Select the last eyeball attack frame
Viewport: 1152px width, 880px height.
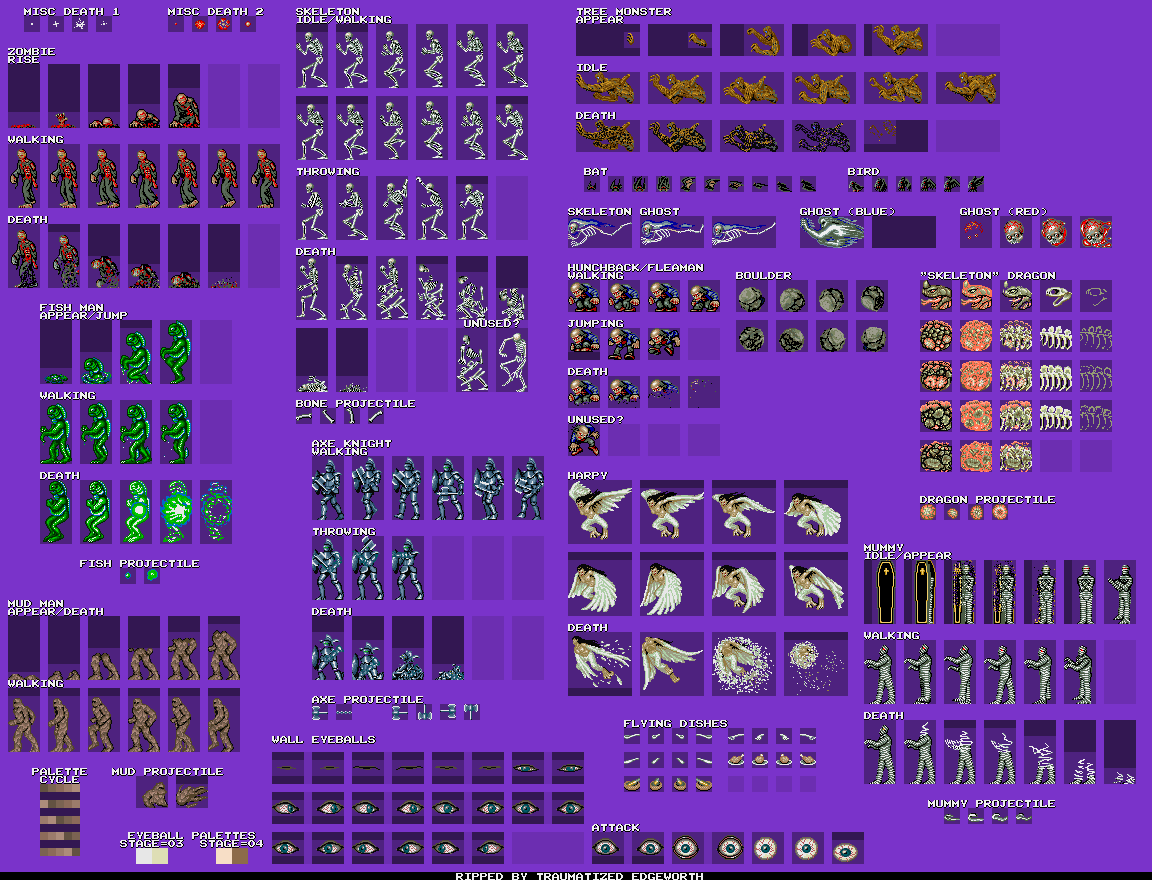848,848
